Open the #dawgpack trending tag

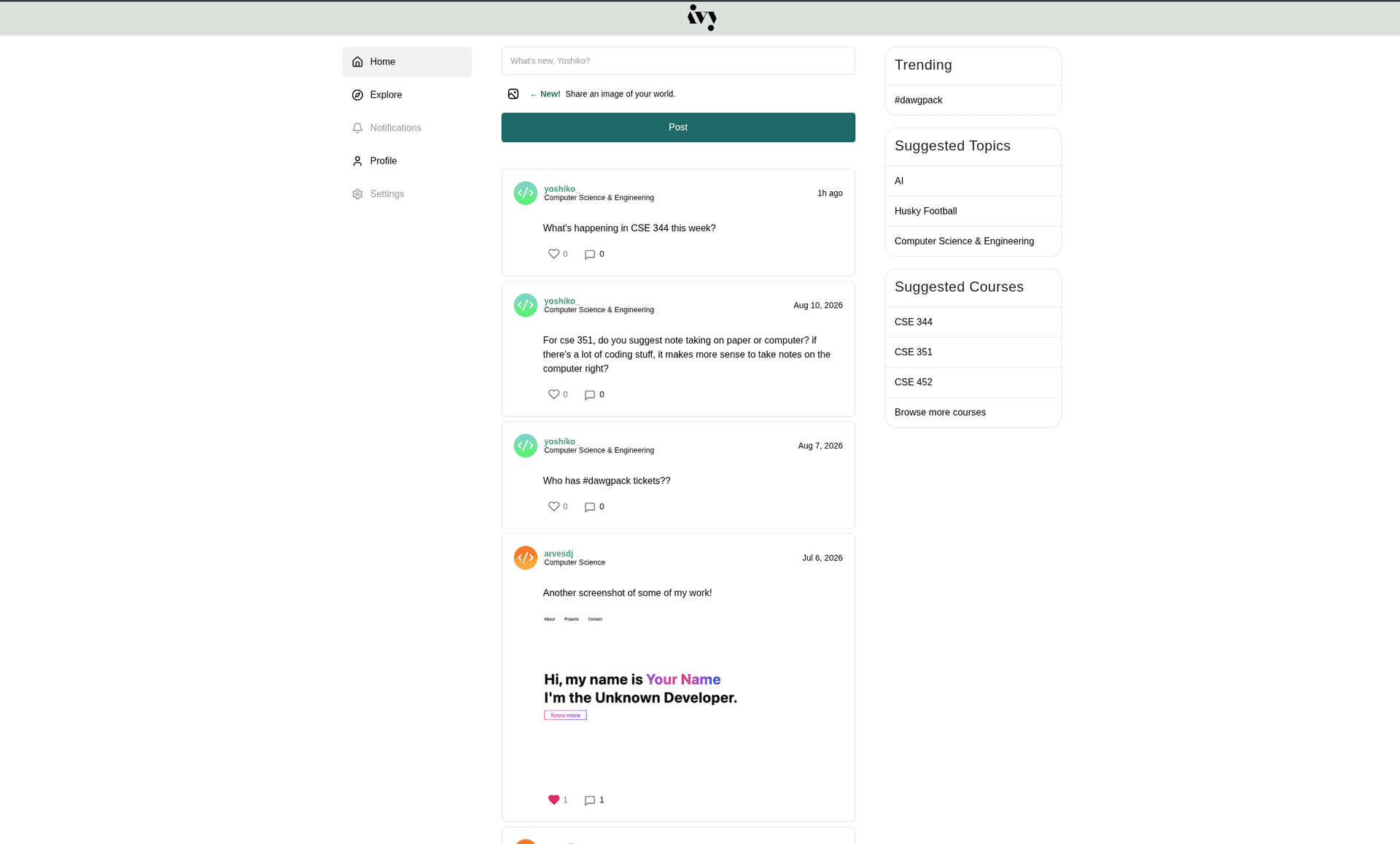(973, 100)
